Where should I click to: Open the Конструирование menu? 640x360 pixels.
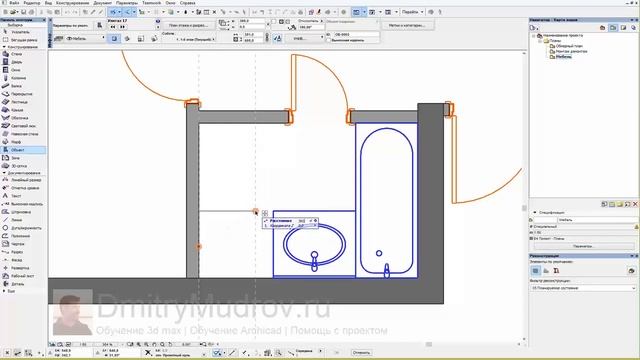[72, 3]
